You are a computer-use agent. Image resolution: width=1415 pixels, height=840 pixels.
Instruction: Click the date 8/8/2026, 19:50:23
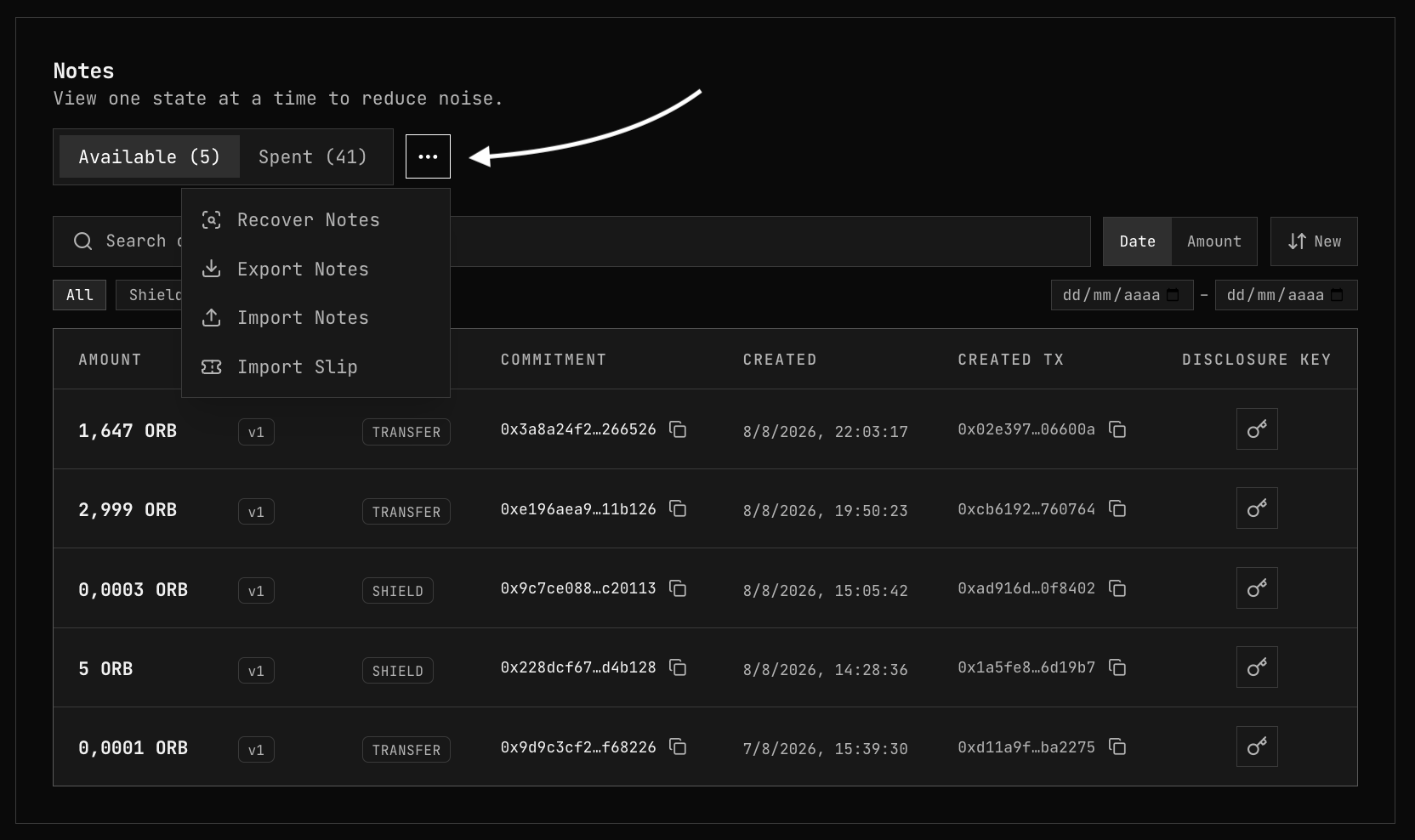pyautogui.click(x=826, y=511)
